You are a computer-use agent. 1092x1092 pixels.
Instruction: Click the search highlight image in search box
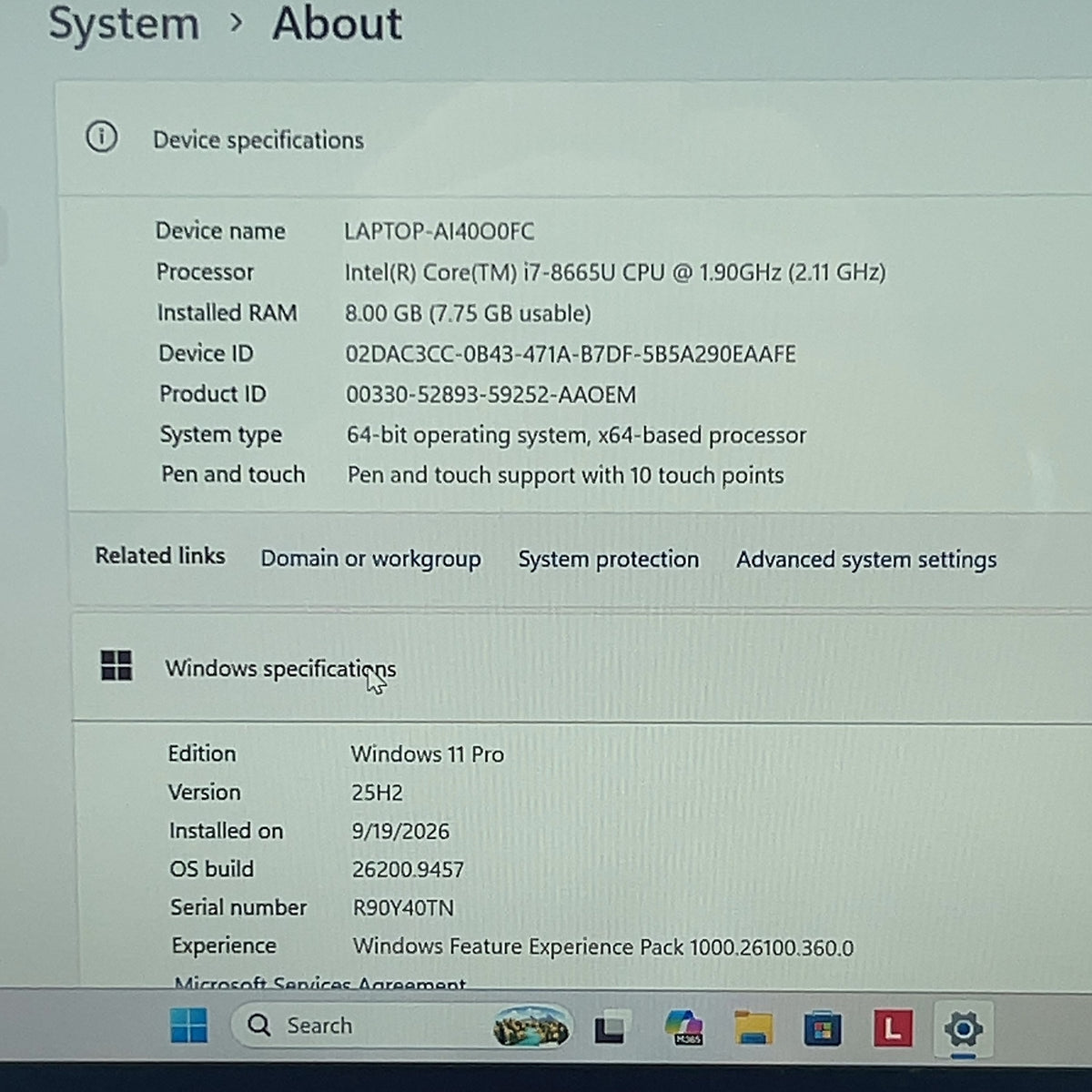tap(531, 1026)
